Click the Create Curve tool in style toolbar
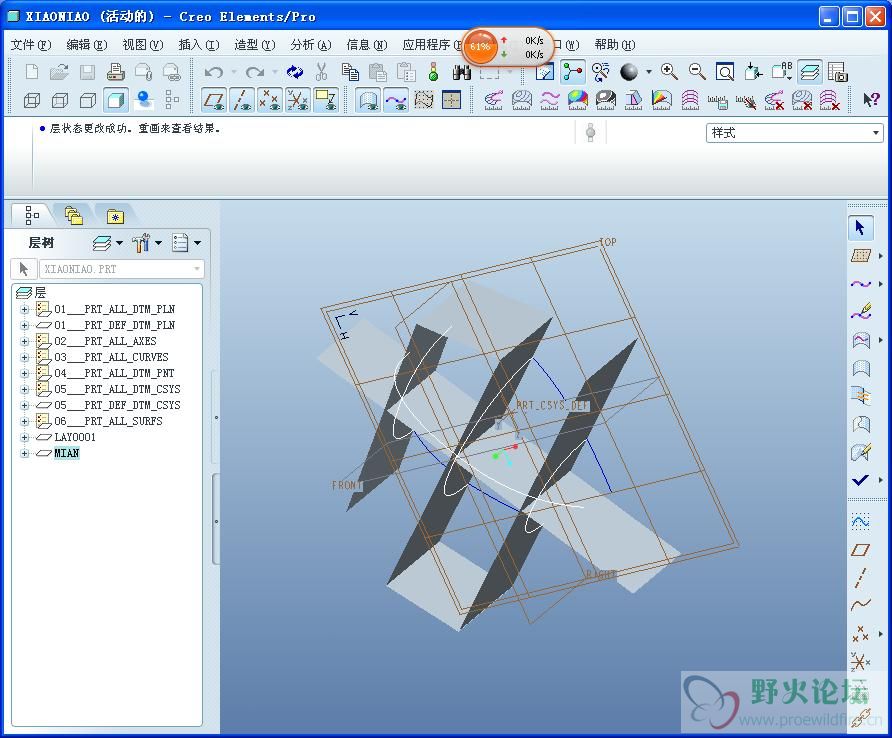Screen dimensions: 892x738 tap(861, 283)
